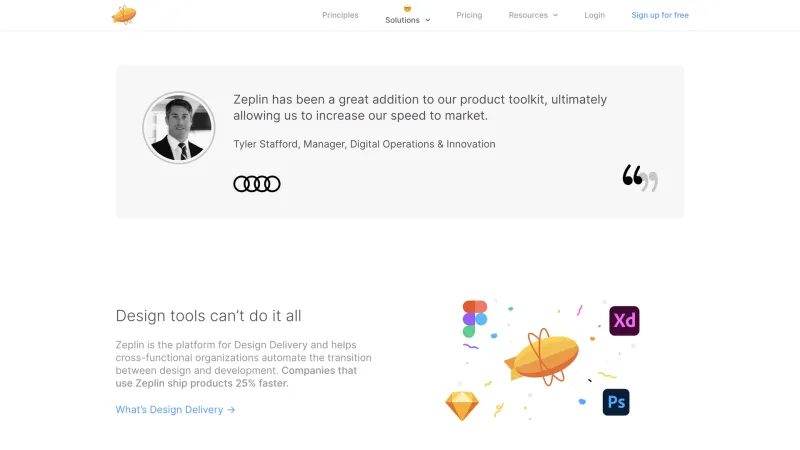The width and height of the screenshot is (800, 450).
Task: Click the black quotation mark icon
Action: (x=632, y=175)
